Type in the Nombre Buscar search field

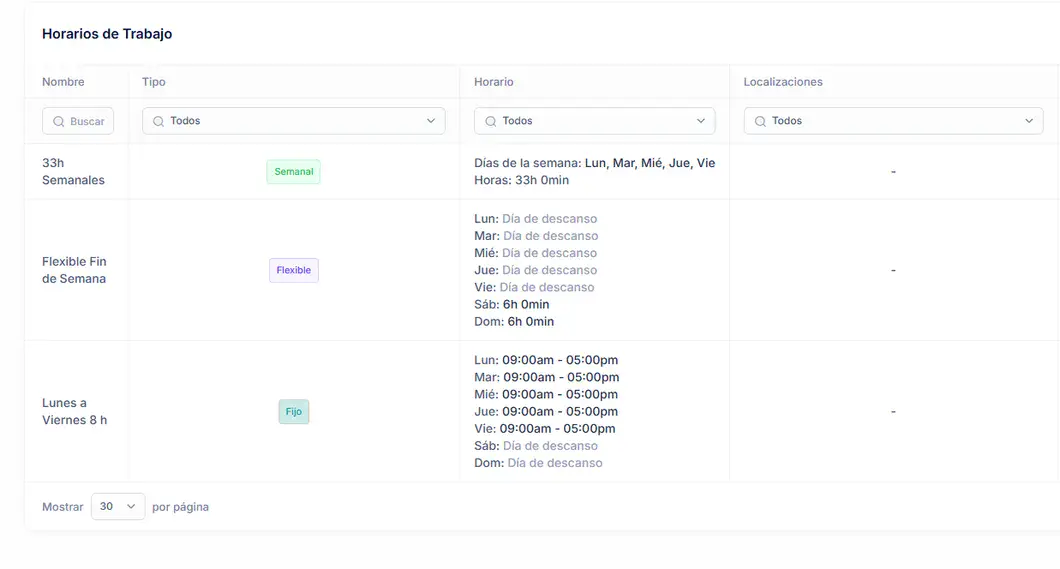pyautogui.click(x=86, y=121)
